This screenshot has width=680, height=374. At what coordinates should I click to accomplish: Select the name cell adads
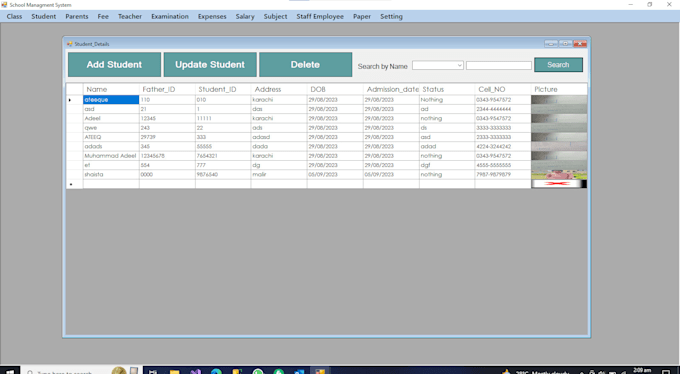pyautogui.click(x=111, y=146)
